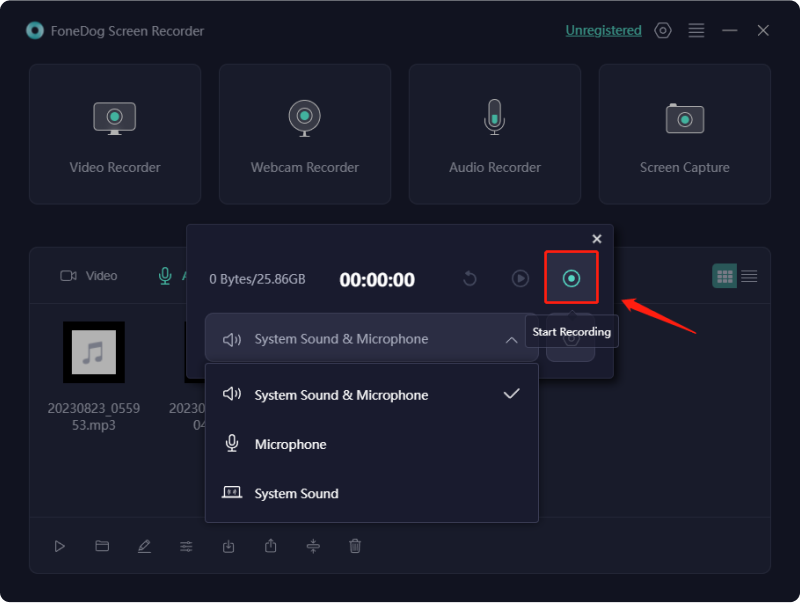
Task: Click the Unregistered link
Action: pyautogui.click(x=603, y=31)
